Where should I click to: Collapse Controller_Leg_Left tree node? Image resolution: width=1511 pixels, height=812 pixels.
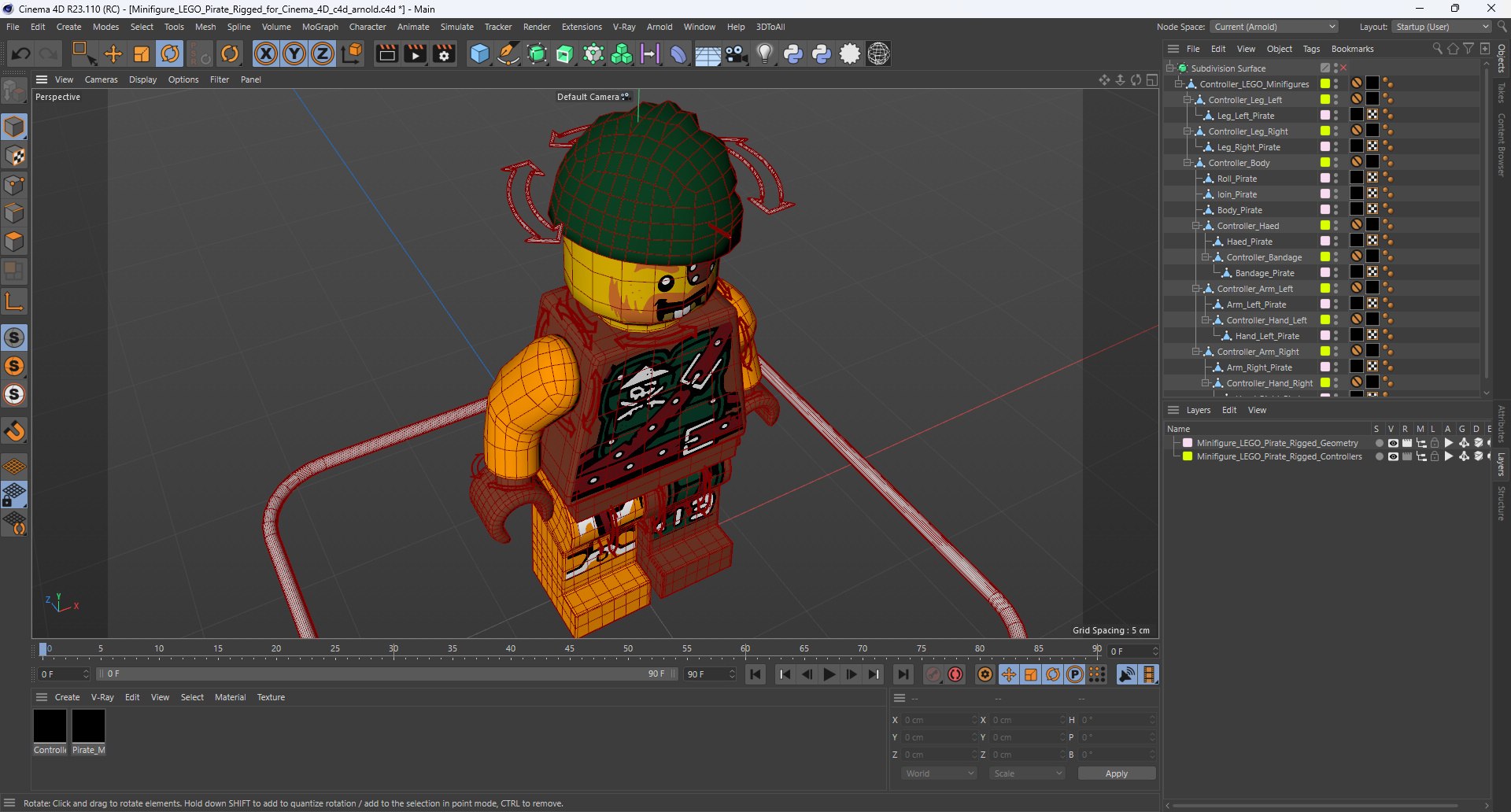pyautogui.click(x=1187, y=100)
